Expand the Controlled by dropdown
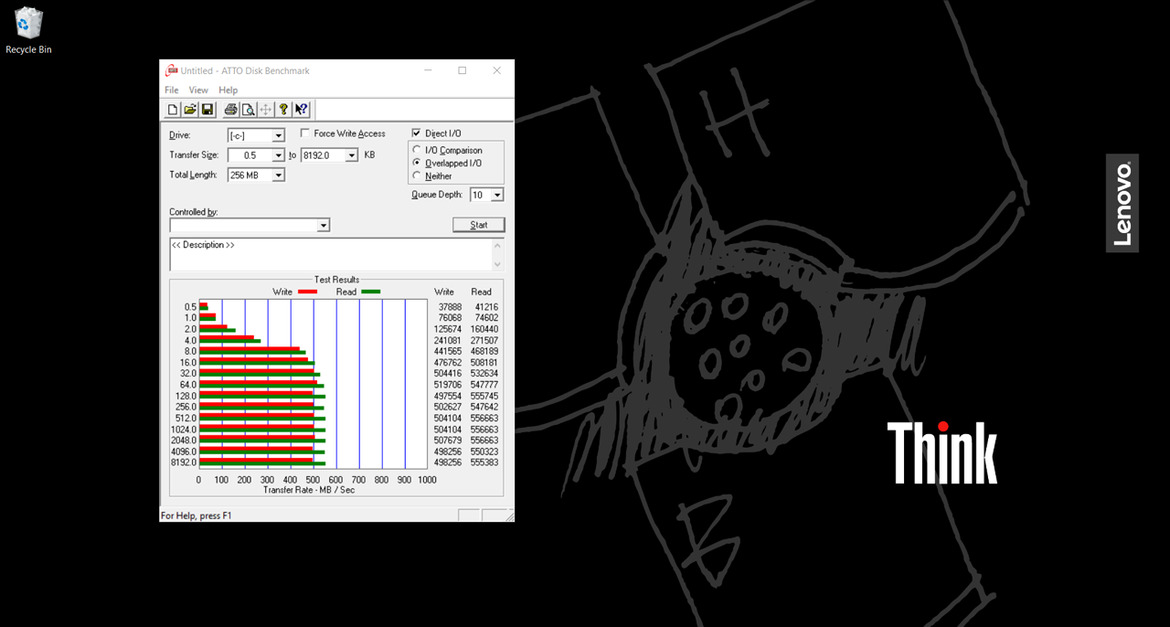The height and width of the screenshot is (627, 1170). 323,225
